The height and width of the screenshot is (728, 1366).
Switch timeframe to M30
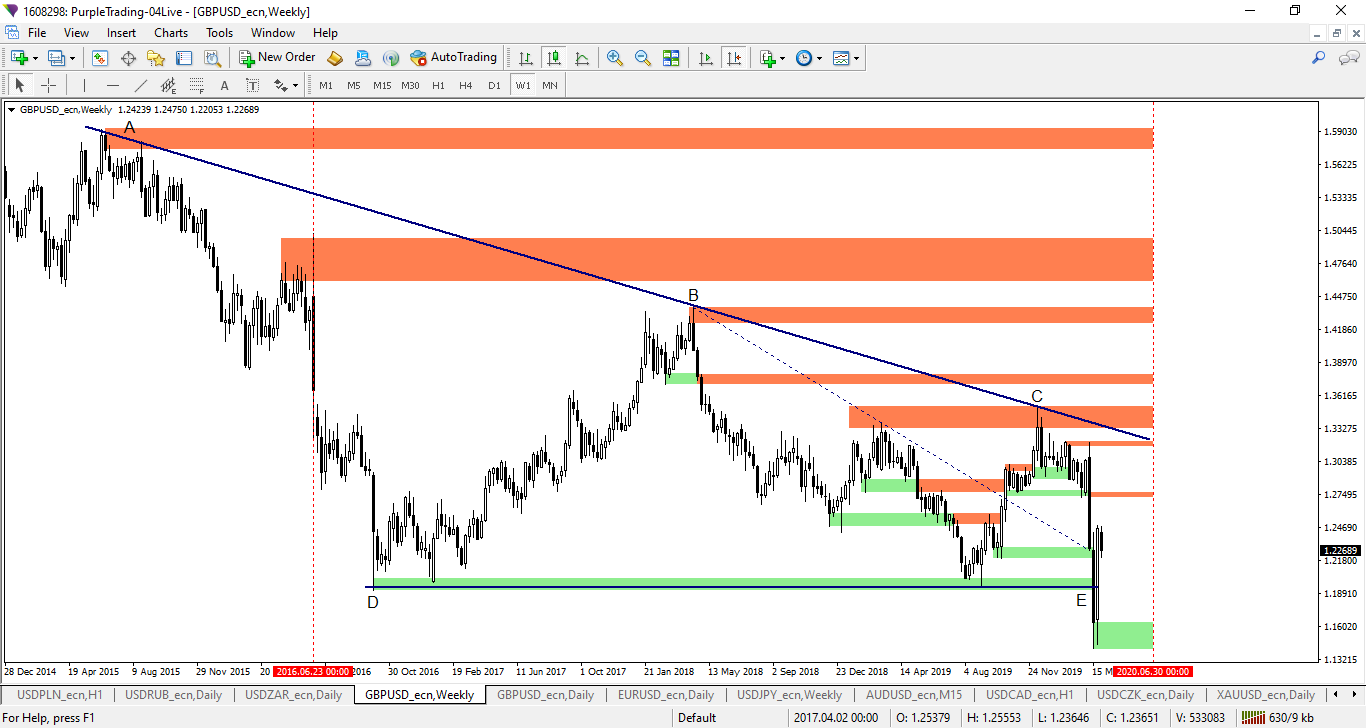[410, 85]
